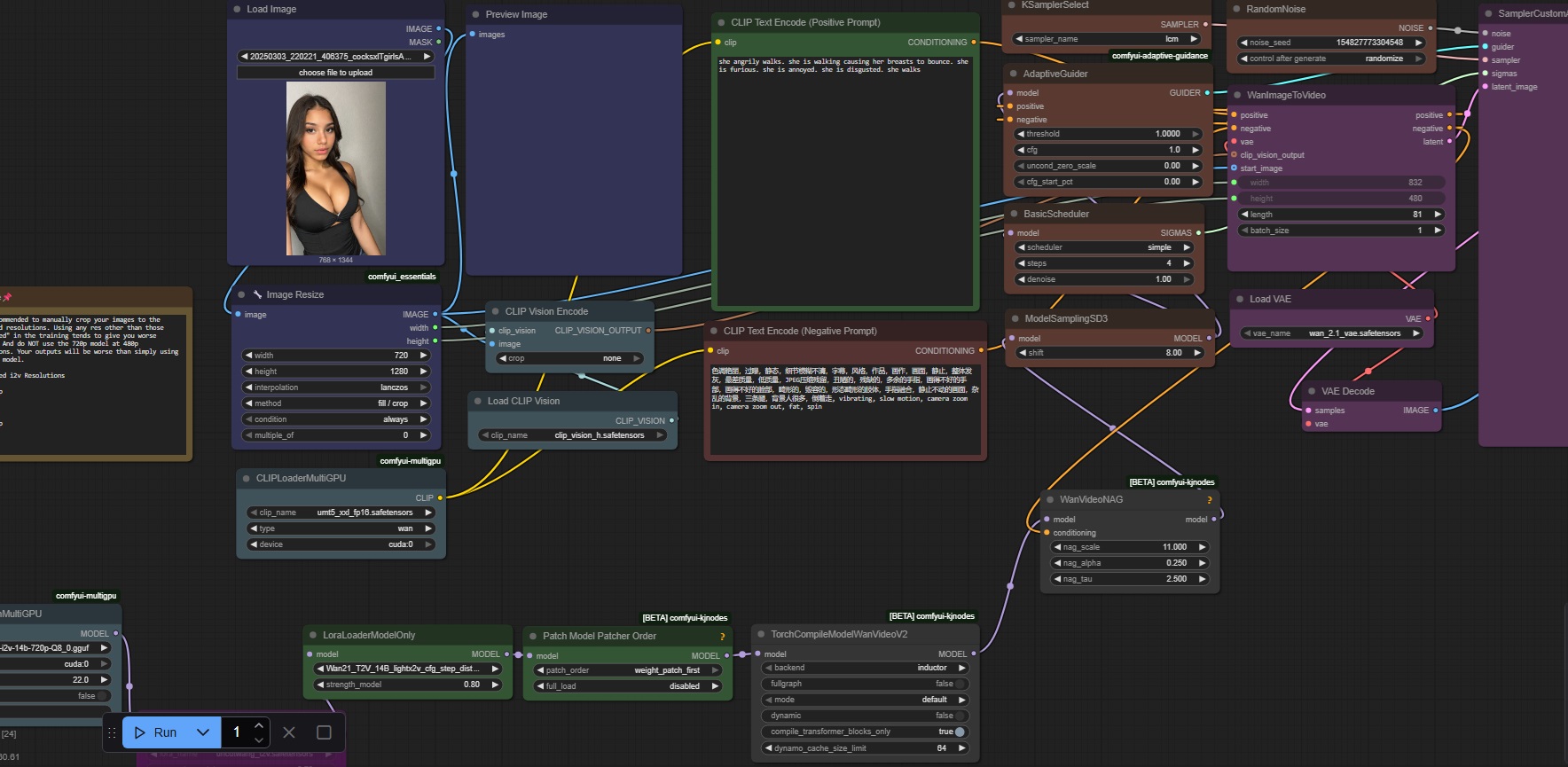Open vae_name dropdown in Load VAE
Viewport: 1568px width, 767px height.
[x=1332, y=333]
